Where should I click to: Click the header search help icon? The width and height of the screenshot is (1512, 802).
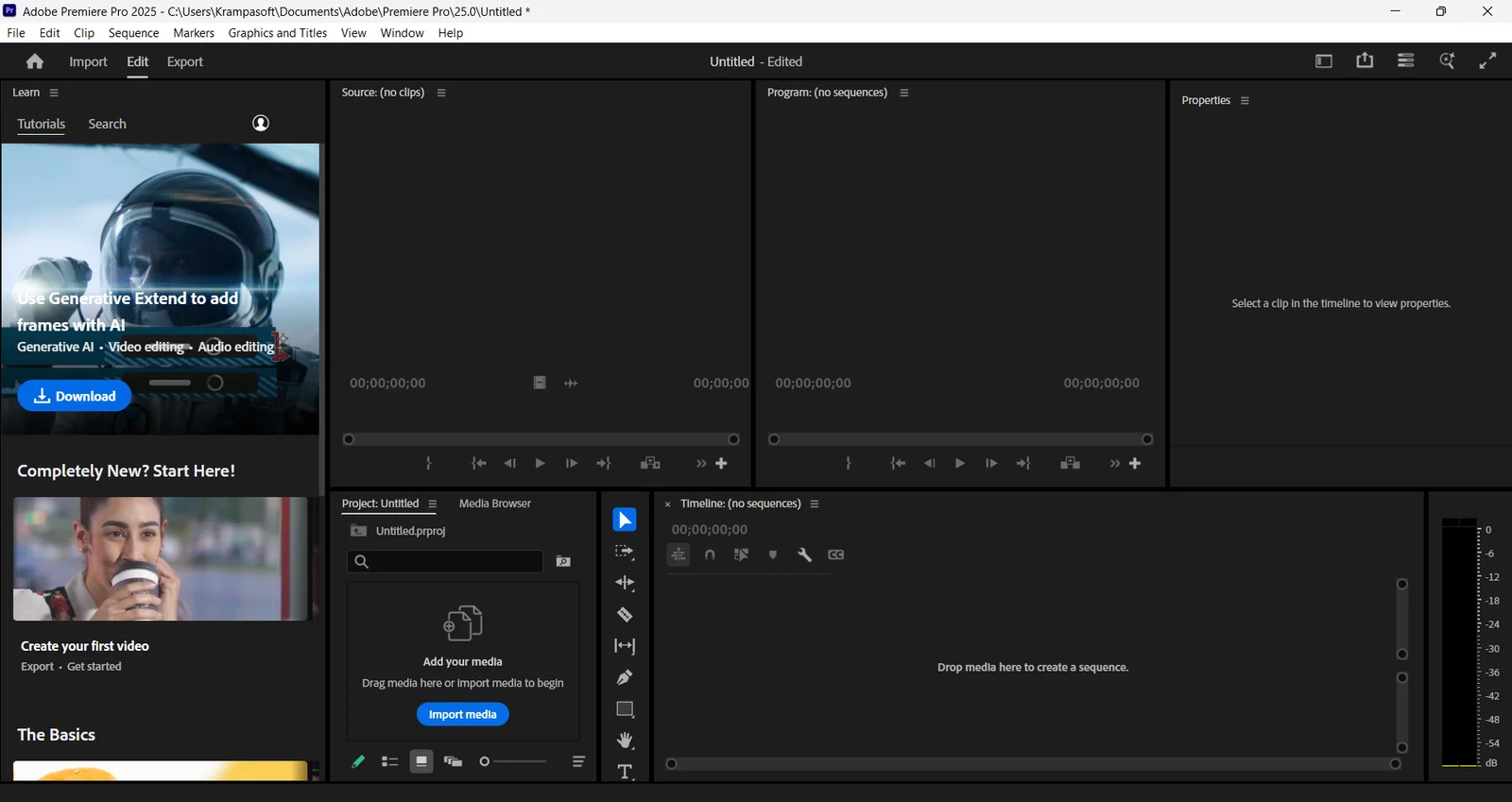point(1447,60)
